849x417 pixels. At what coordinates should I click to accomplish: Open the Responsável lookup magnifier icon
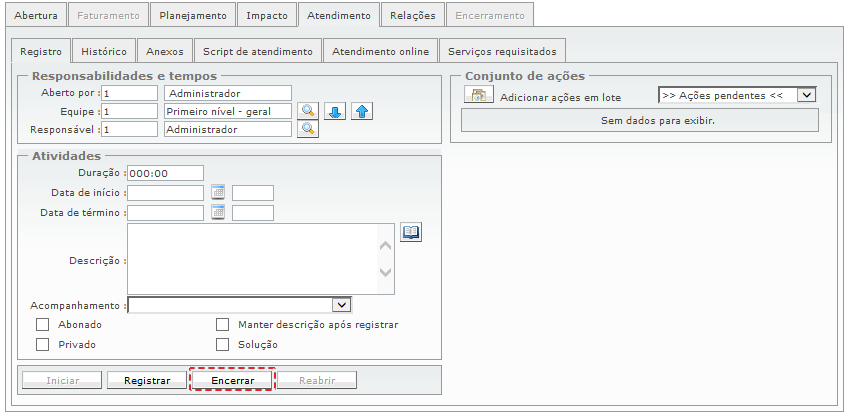(308, 129)
